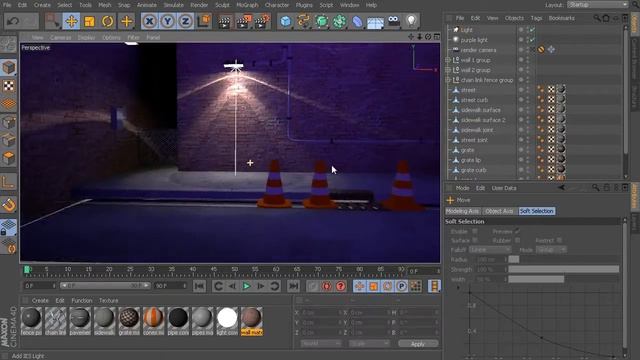Select the Scale tool in top toolbar
640x360 pixels.
pyautogui.click(x=89, y=21)
